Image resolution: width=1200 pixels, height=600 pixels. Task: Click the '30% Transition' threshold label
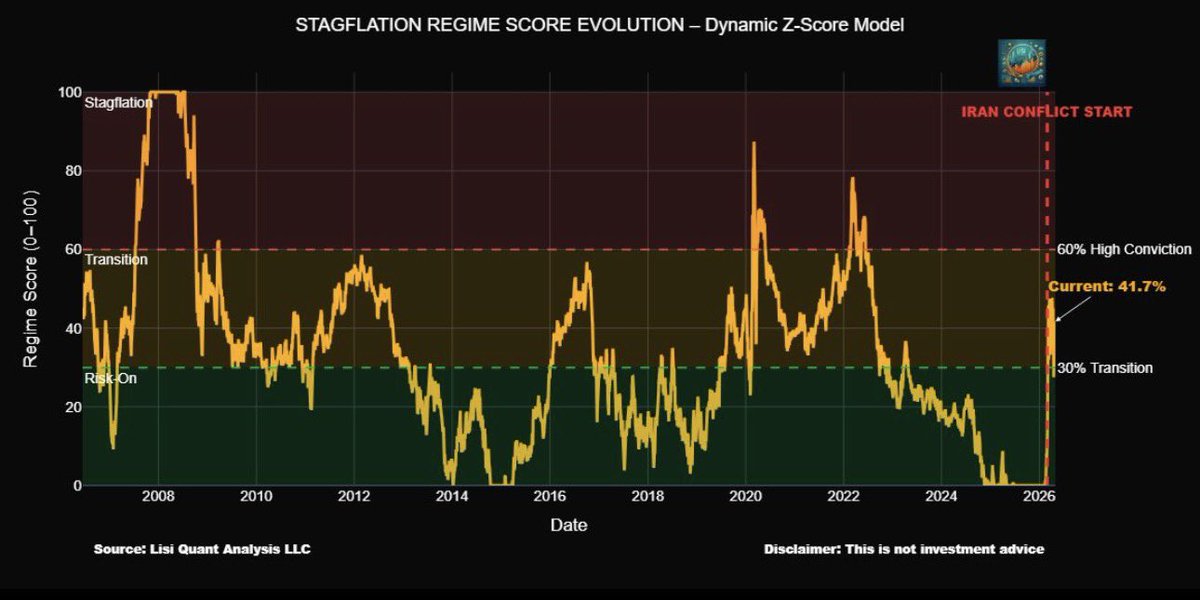(x=1105, y=368)
